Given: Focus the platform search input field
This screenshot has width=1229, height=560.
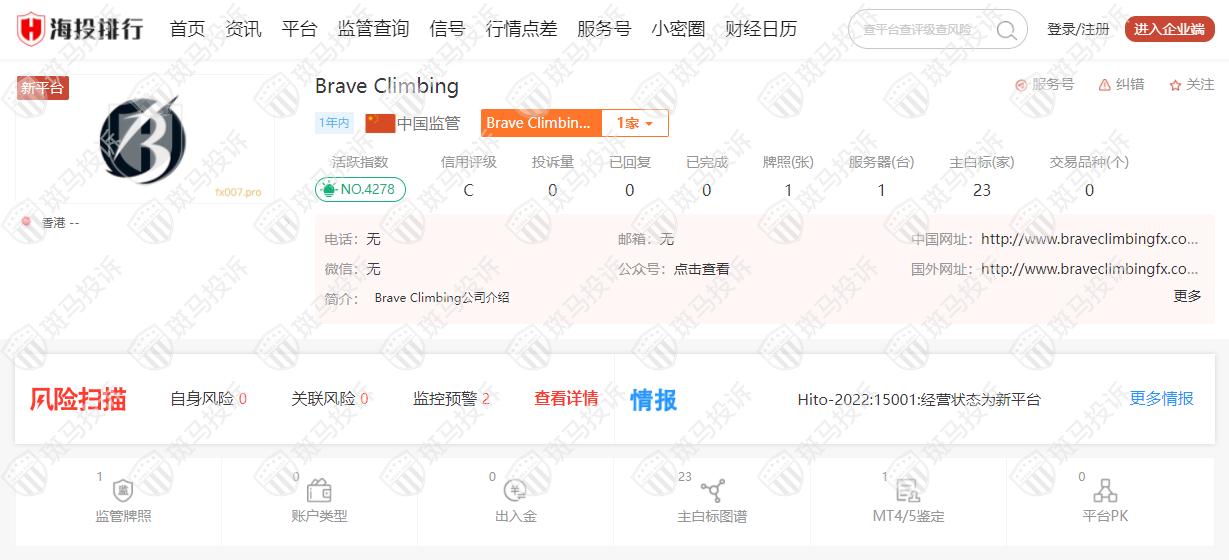Looking at the screenshot, I should click(x=920, y=30).
